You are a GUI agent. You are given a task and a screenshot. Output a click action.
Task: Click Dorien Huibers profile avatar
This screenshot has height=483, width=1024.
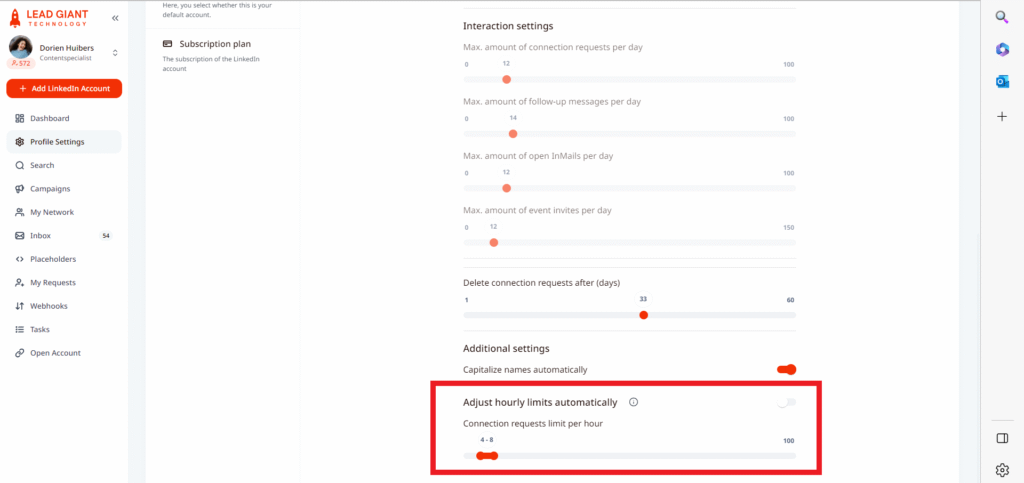[x=21, y=46]
